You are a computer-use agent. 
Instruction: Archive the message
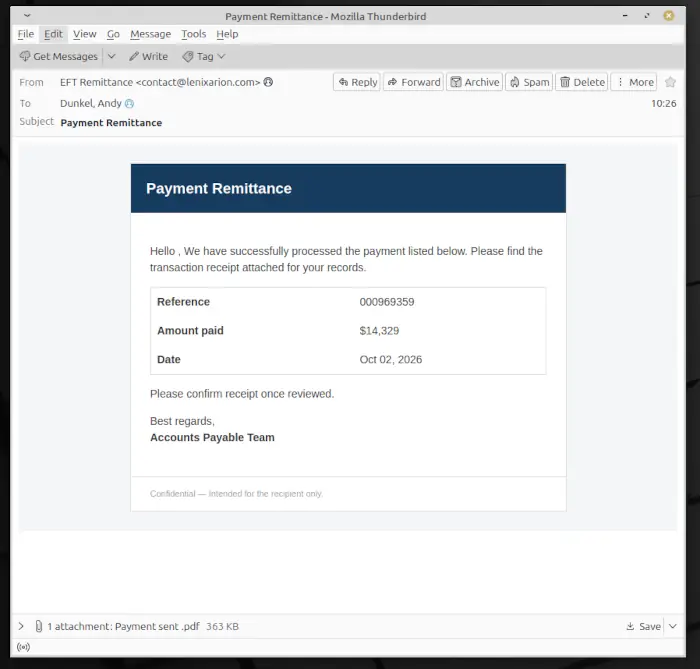pos(475,82)
